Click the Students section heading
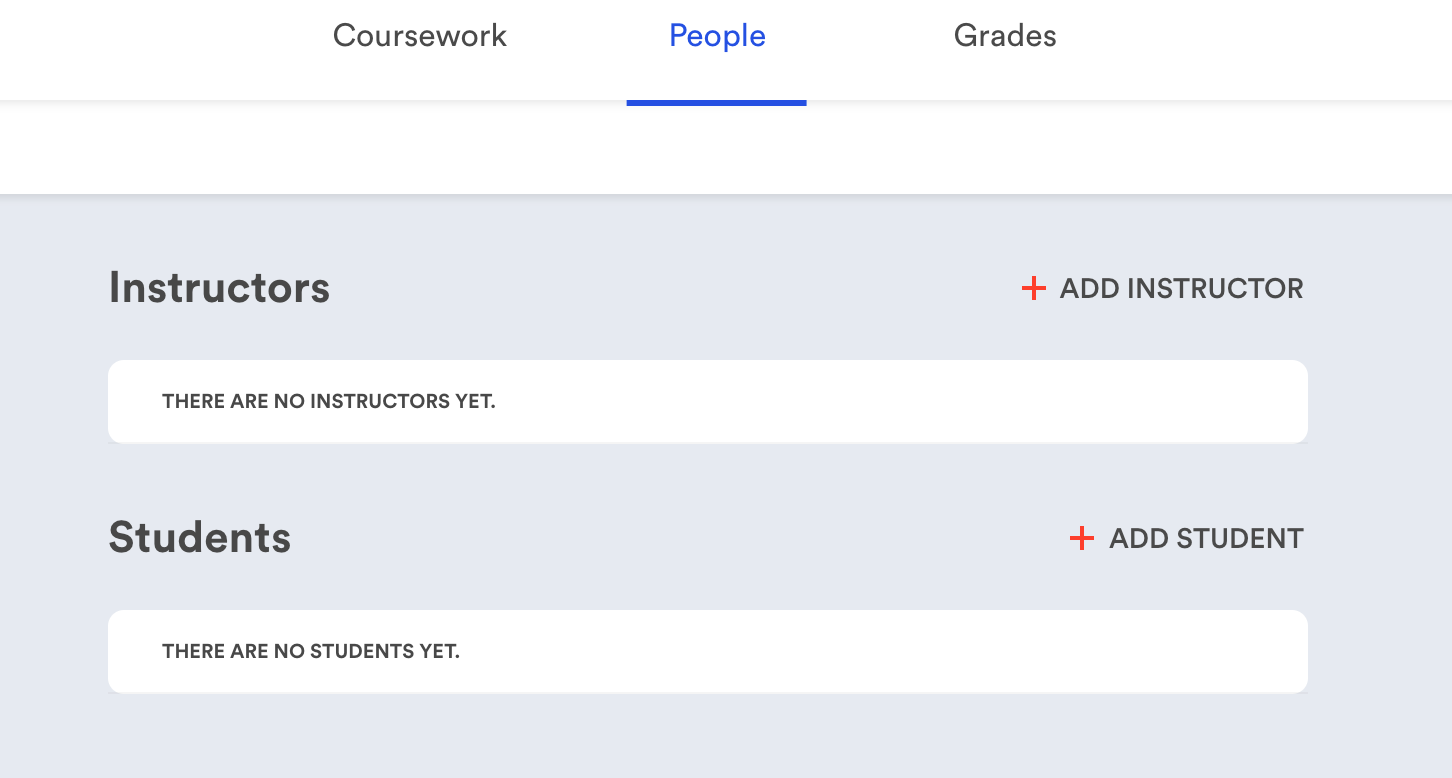This screenshot has width=1452, height=778. 200,538
